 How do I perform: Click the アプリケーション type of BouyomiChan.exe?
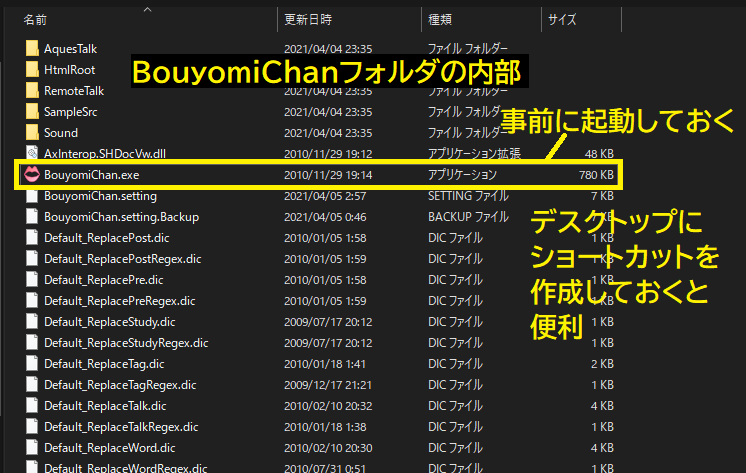tap(462, 175)
